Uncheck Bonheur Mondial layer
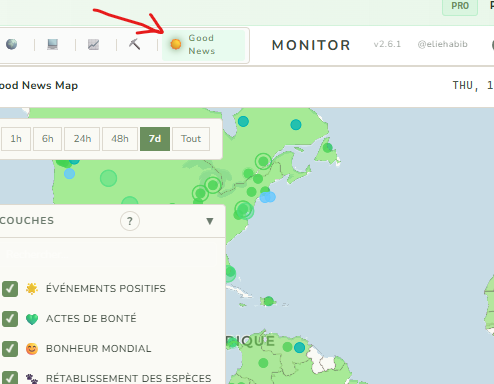Image resolution: width=494 pixels, height=384 pixels. tap(10, 349)
